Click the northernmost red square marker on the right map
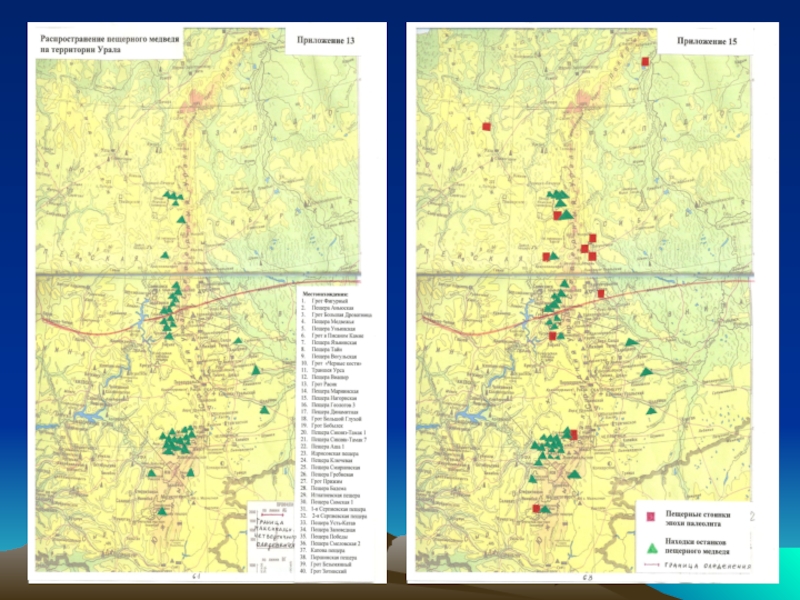Screen dimensions: 800x600 (645, 62)
